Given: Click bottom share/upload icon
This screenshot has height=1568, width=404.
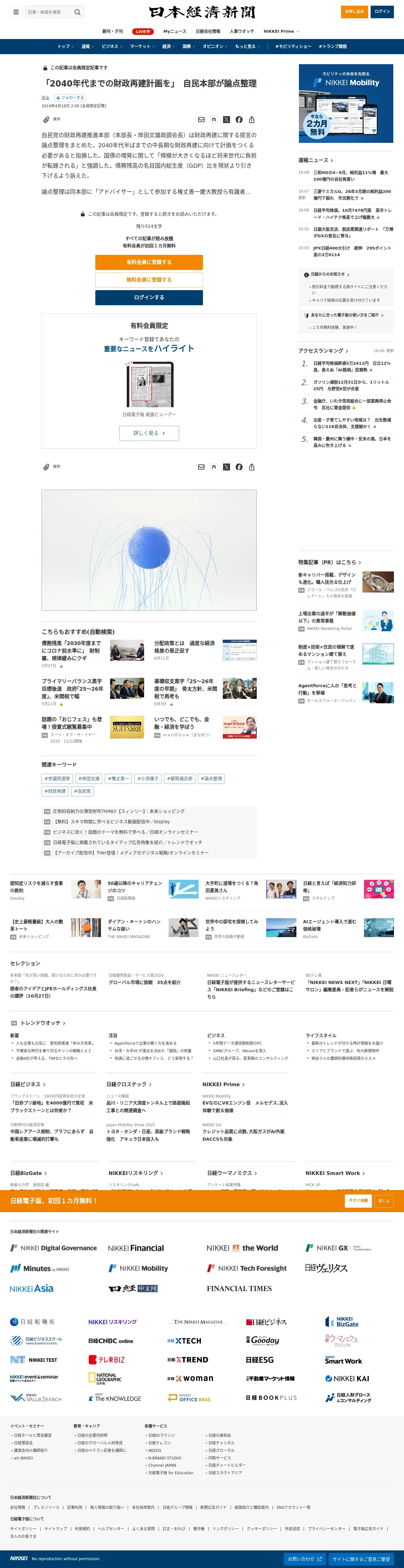Looking at the screenshot, I should pos(251,467).
